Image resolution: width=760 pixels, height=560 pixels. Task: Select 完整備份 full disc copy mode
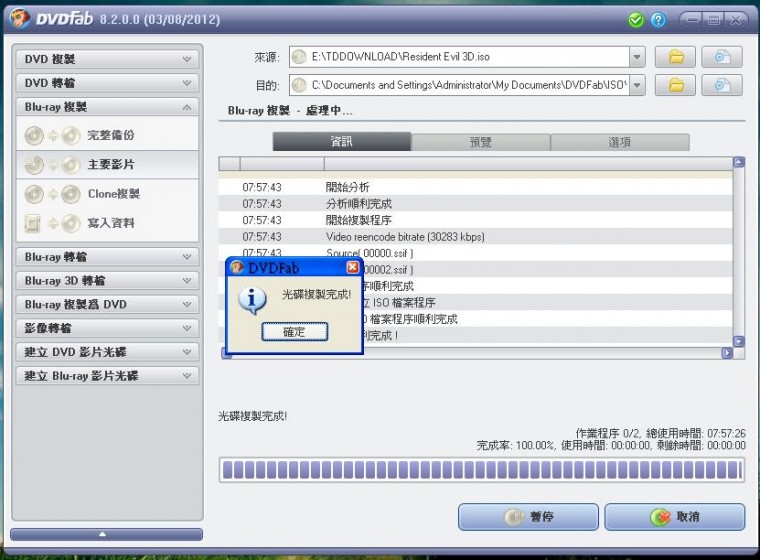tap(109, 135)
